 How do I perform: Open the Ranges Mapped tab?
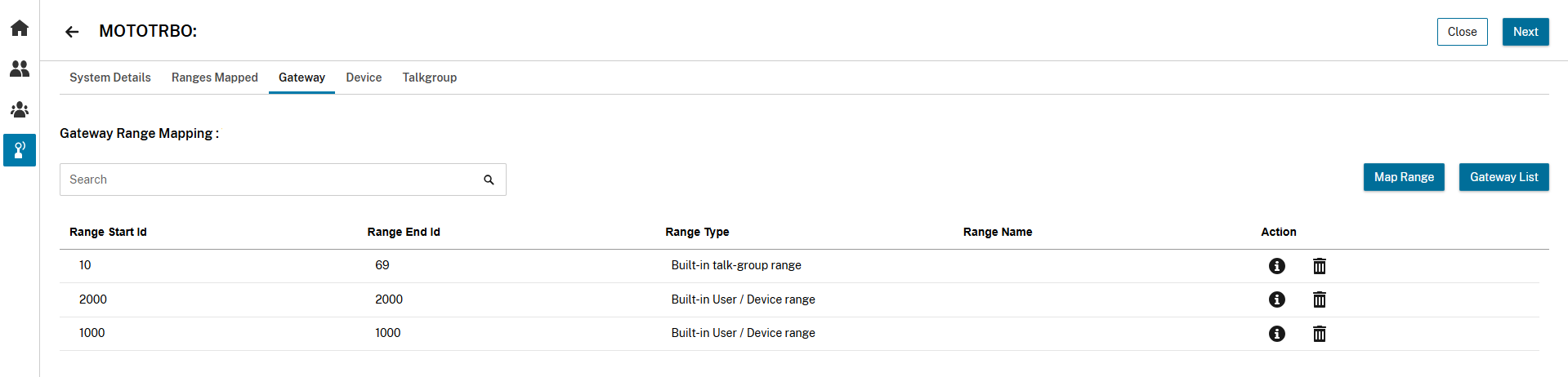click(215, 78)
